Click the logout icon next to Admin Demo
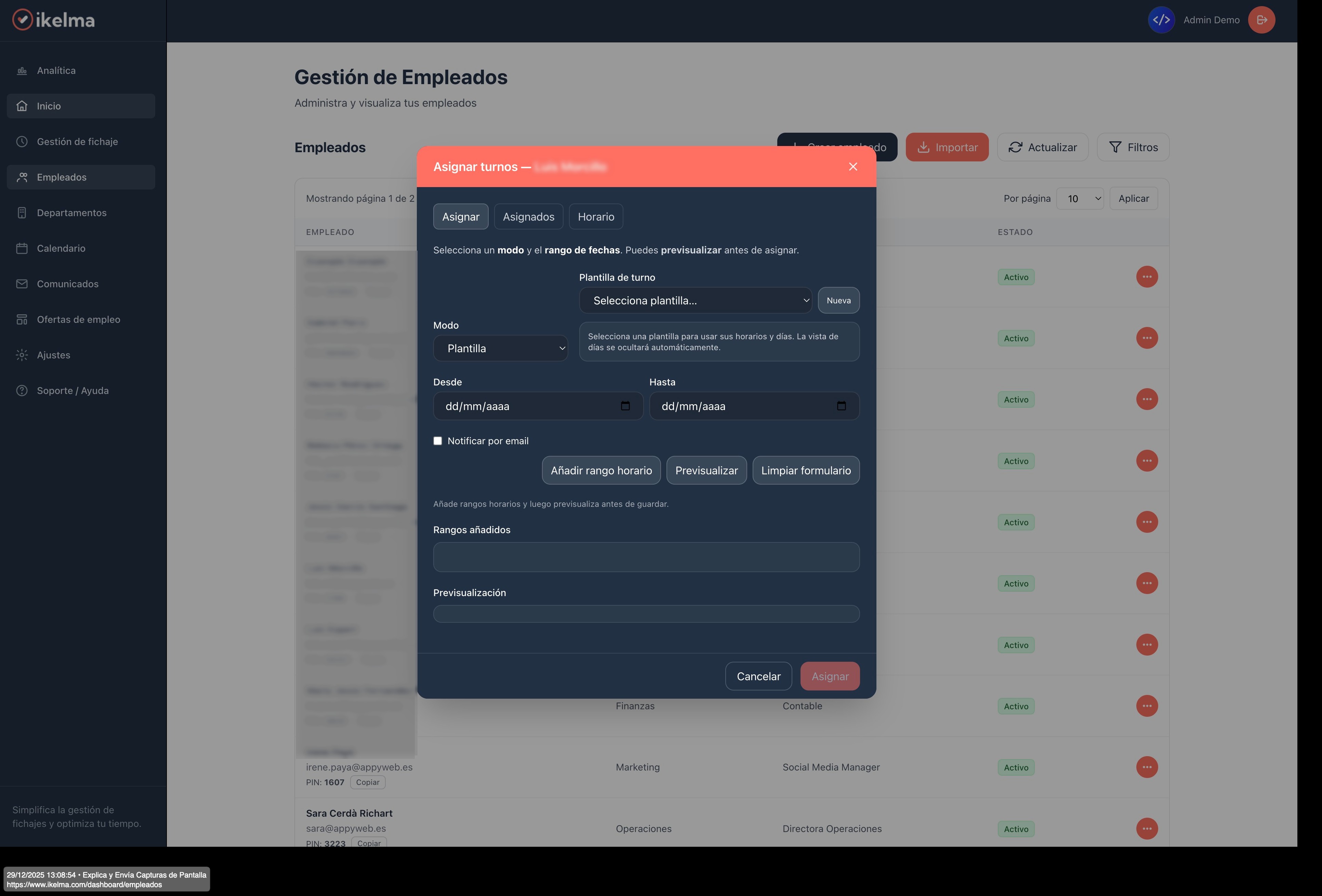Screen dimensions: 1322x896 coord(1261,20)
